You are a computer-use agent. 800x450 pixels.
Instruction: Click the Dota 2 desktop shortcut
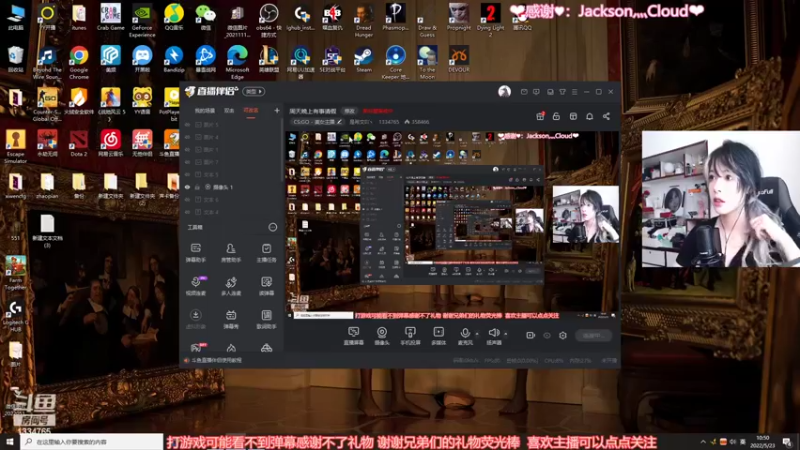(79, 143)
